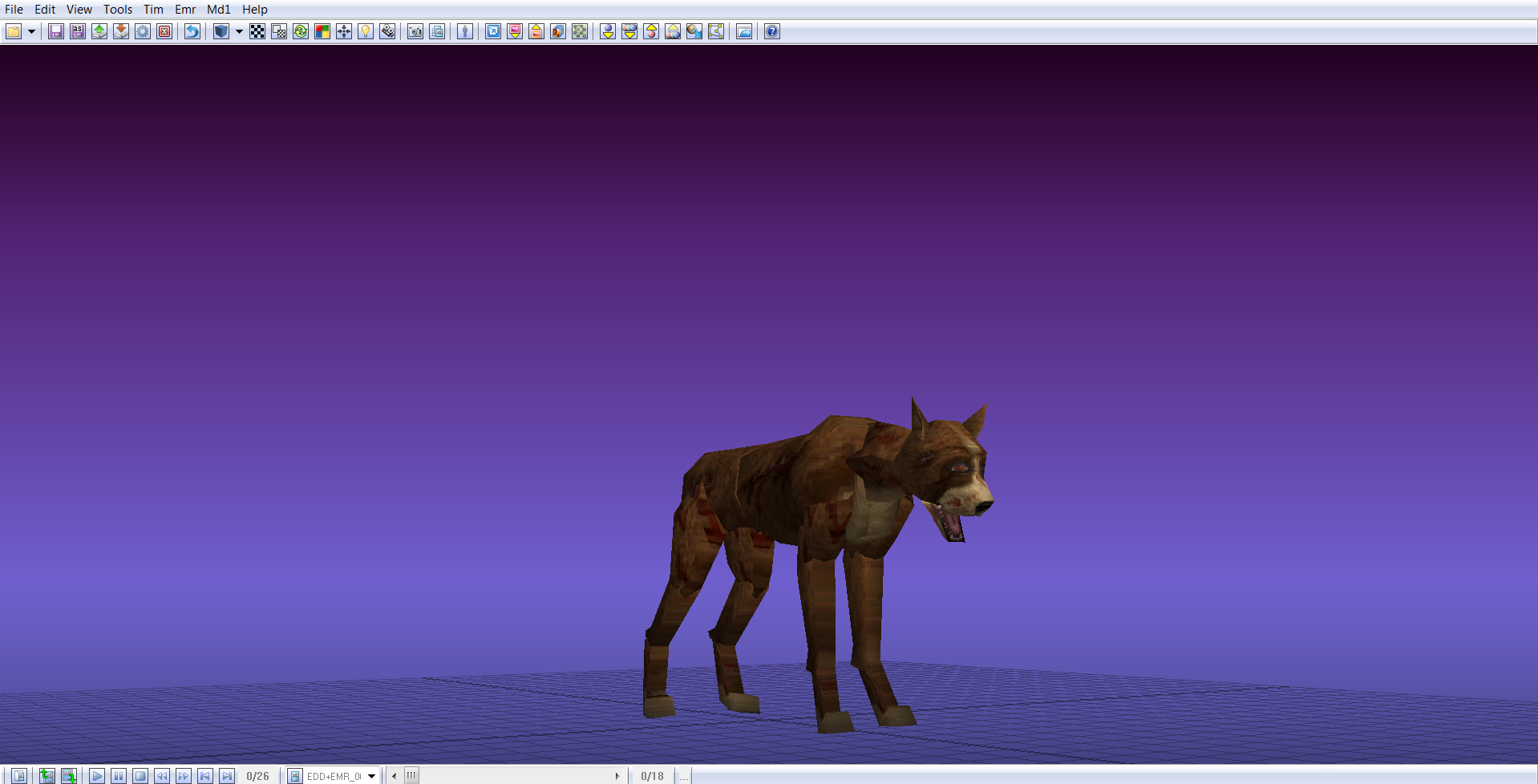Click the frame slider left arrow
Image resolution: width=1538 pixels, height=784 pixels.
[x=395, y=776]
